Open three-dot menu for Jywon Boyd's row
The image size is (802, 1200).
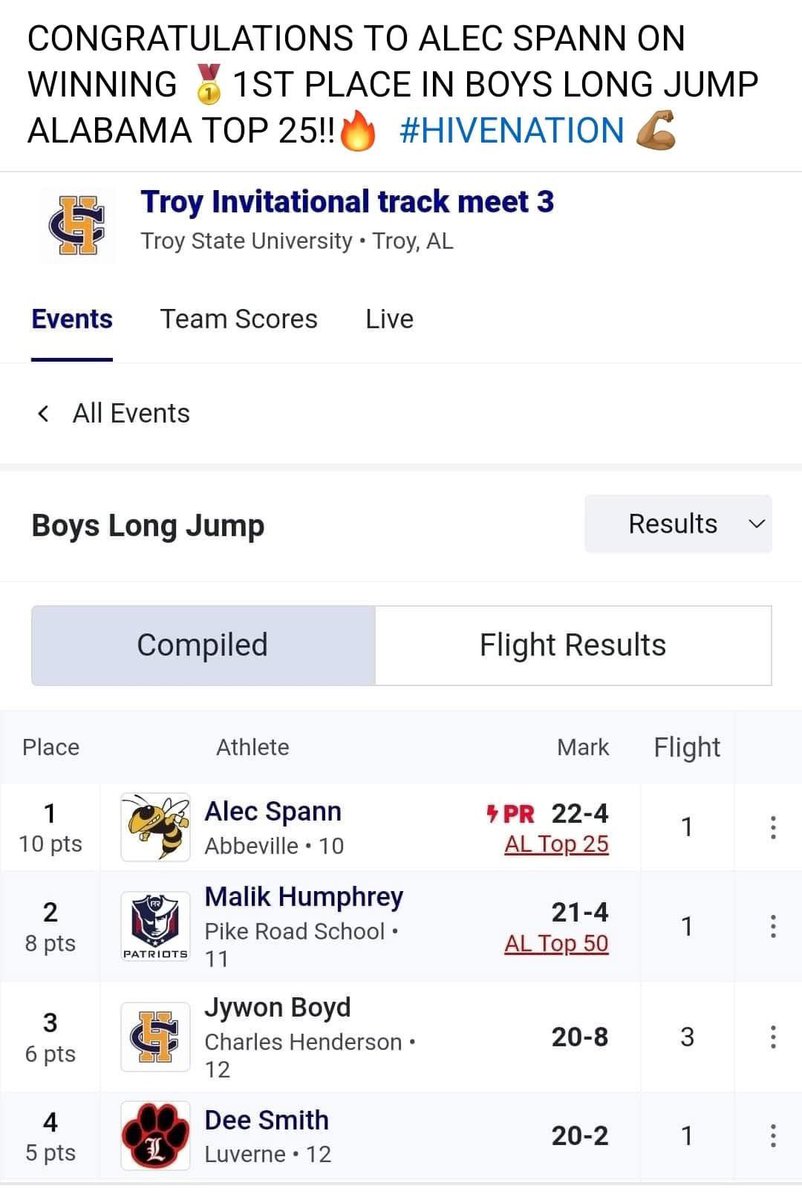tap(772, 1037)
